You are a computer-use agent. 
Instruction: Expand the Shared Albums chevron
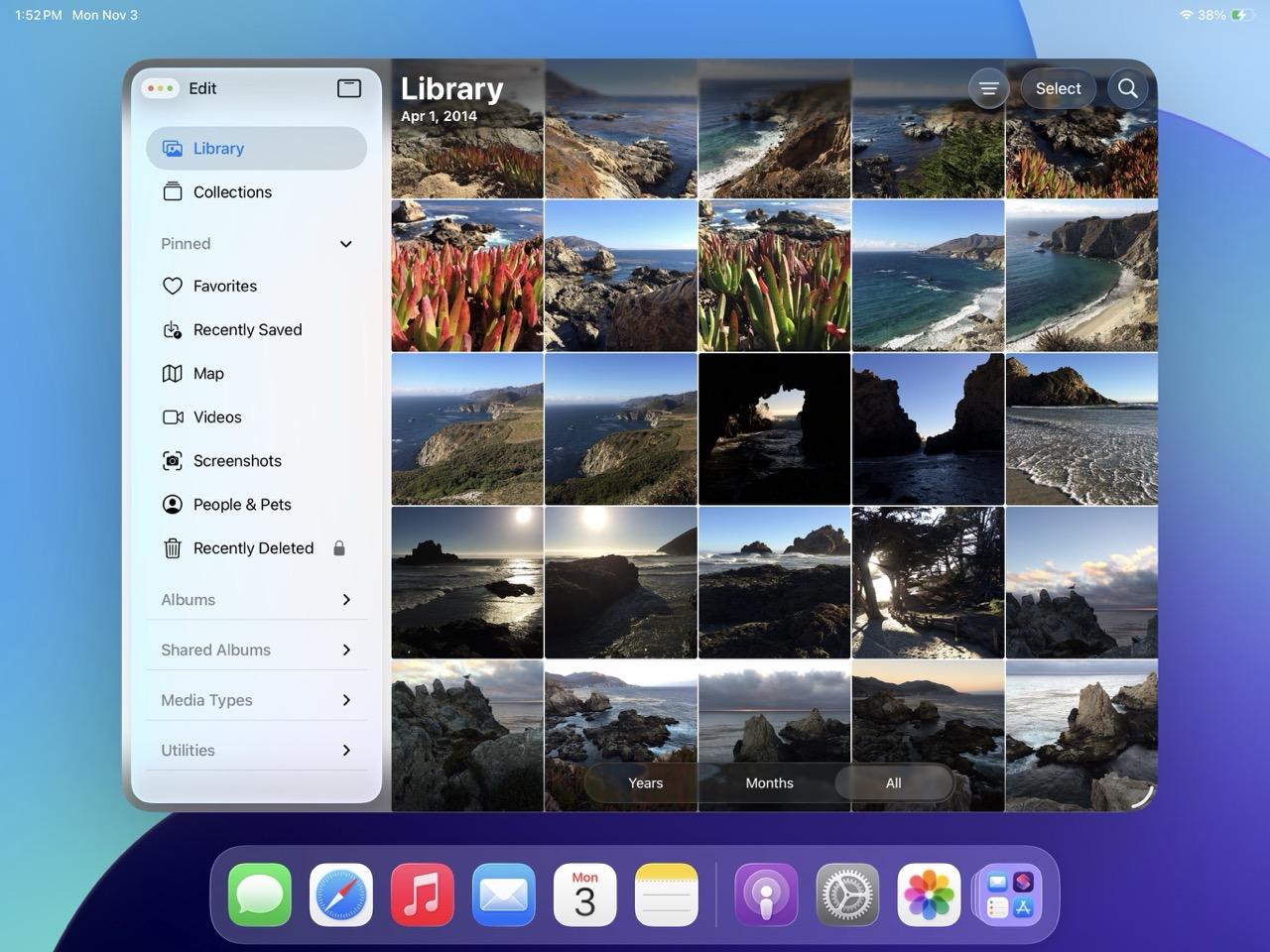pos(346,651)
